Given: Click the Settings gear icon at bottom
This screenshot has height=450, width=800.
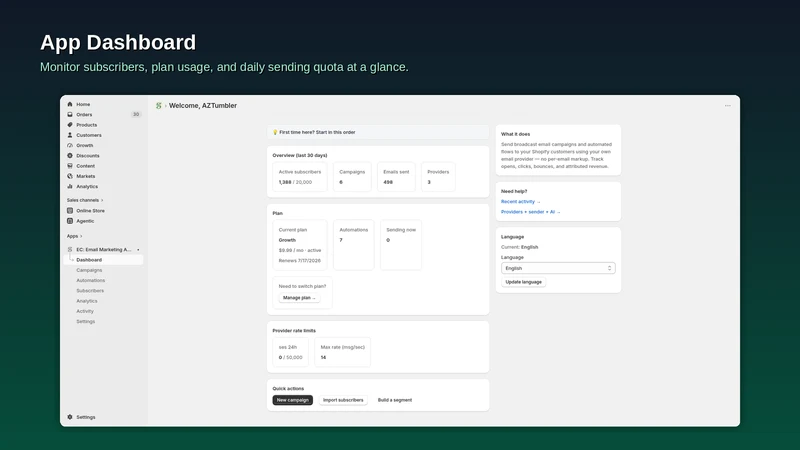Looking at the screenshot, I should click(x=70, y=417).
